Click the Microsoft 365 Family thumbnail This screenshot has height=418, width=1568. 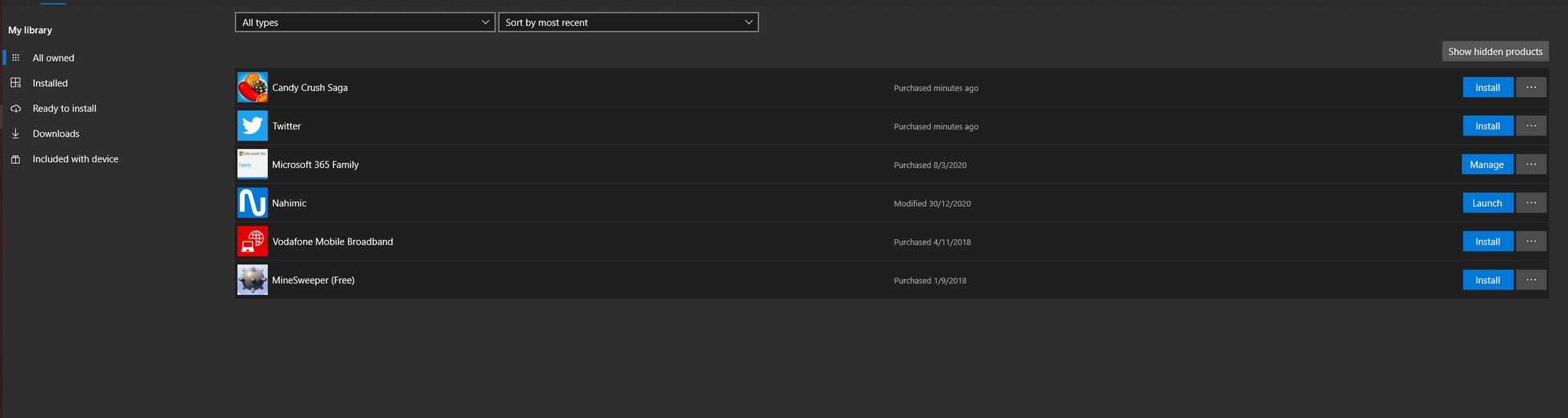[252, 164]
